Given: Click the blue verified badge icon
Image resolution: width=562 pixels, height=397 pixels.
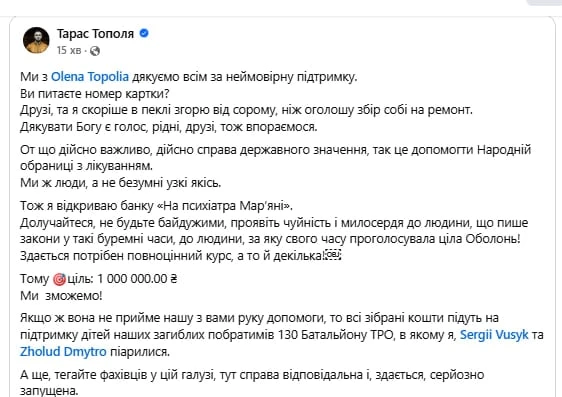Looking at the screenshot, I should coord(144,33).
